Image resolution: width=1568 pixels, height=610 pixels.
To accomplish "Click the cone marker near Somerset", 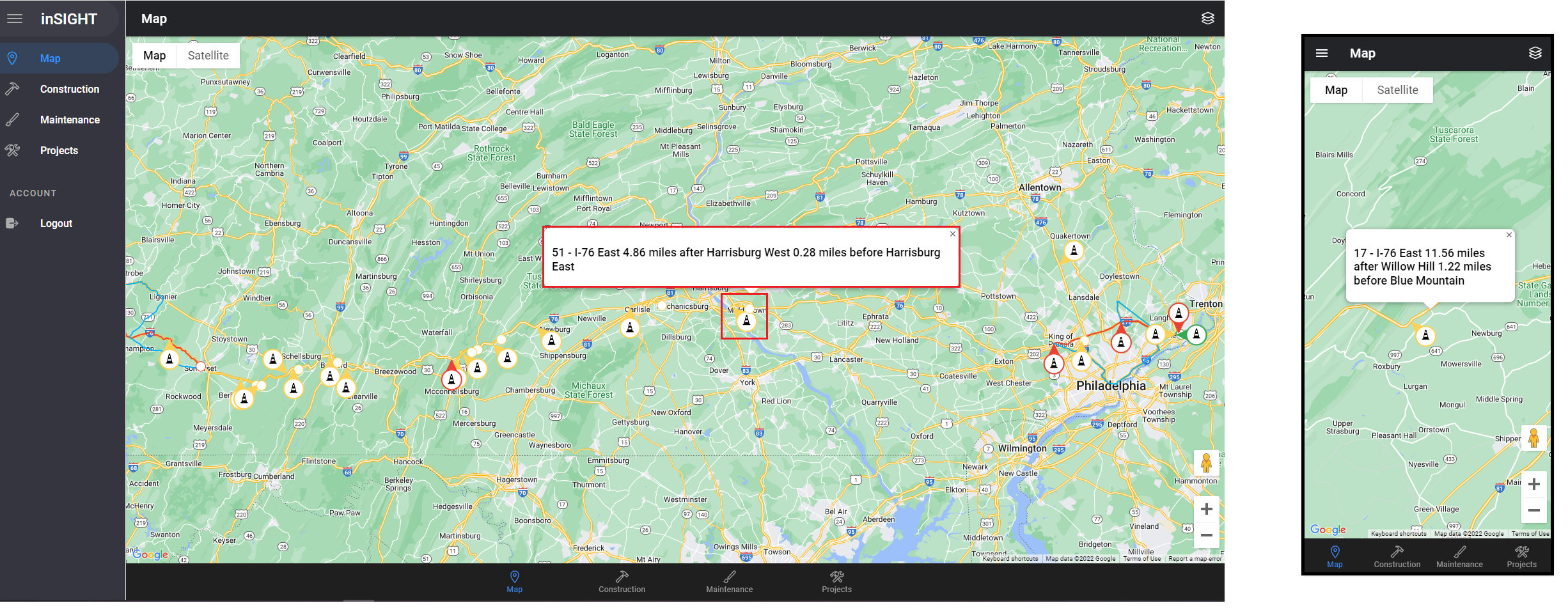I will pos(169,359).
